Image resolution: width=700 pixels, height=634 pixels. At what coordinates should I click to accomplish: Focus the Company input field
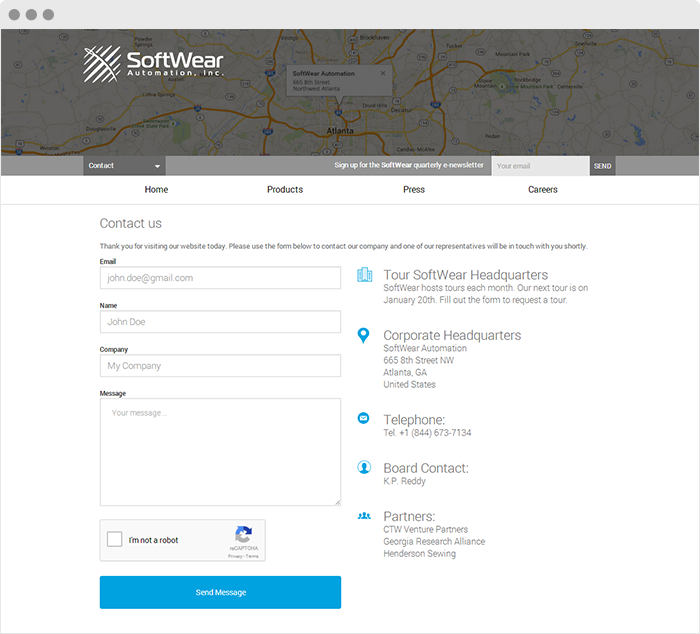(221, 366)
